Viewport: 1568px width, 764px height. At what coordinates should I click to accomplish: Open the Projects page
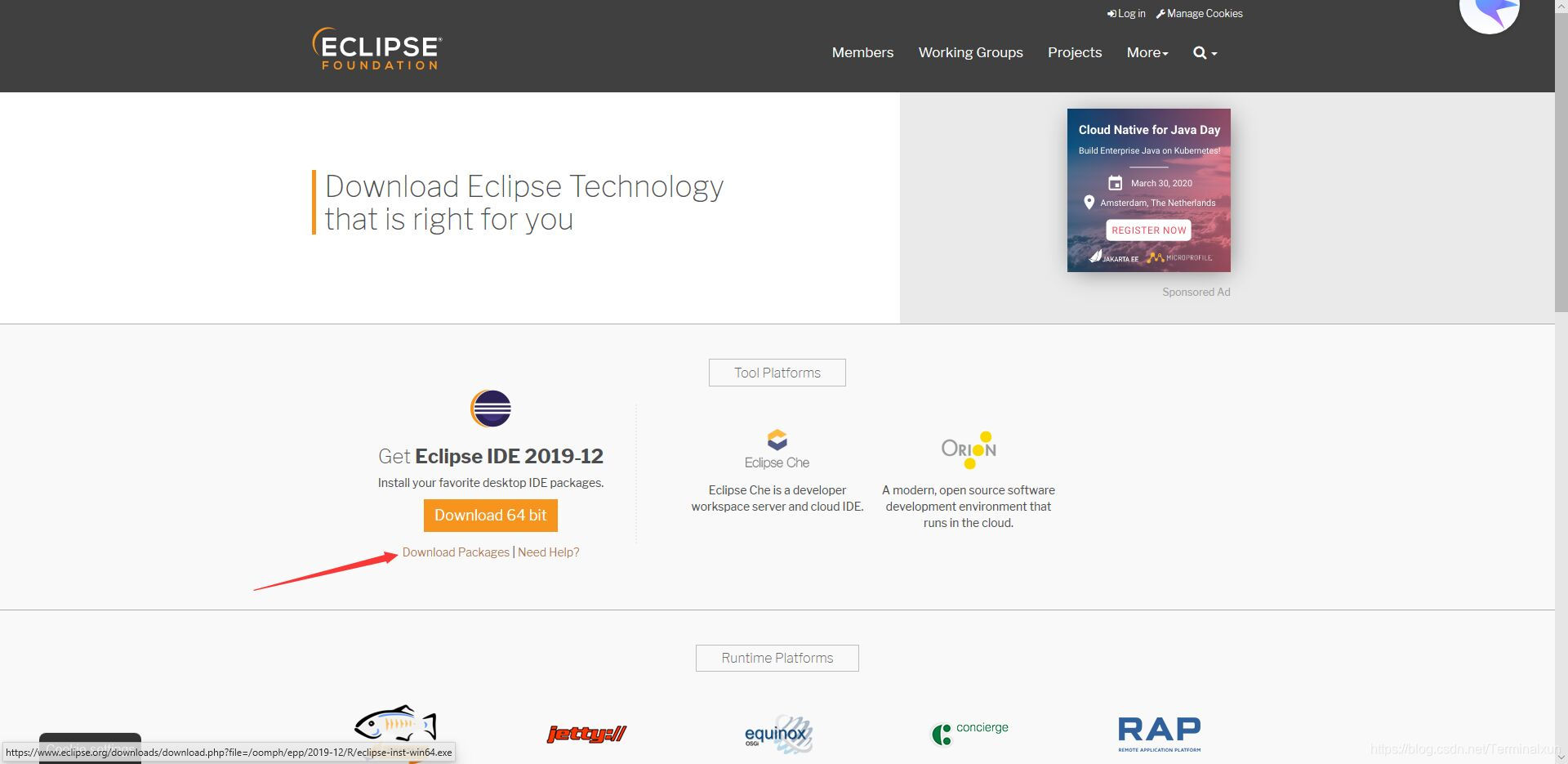tap(1075, 52)
